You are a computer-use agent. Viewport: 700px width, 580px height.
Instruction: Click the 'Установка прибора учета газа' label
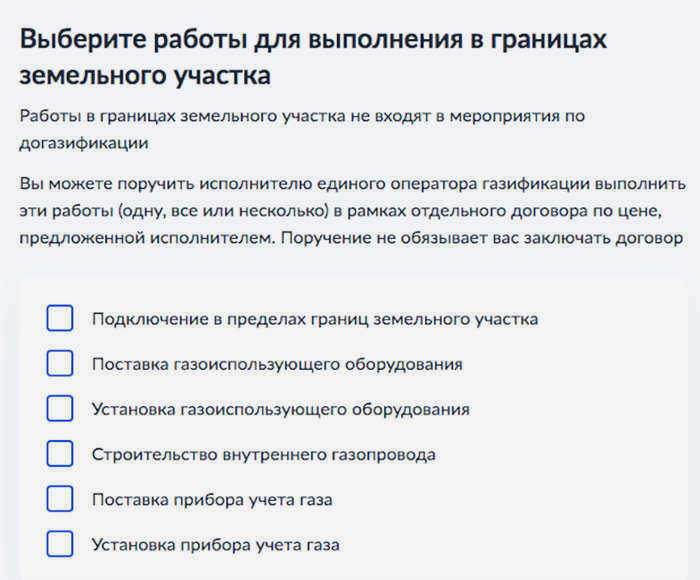pos(216,545)
